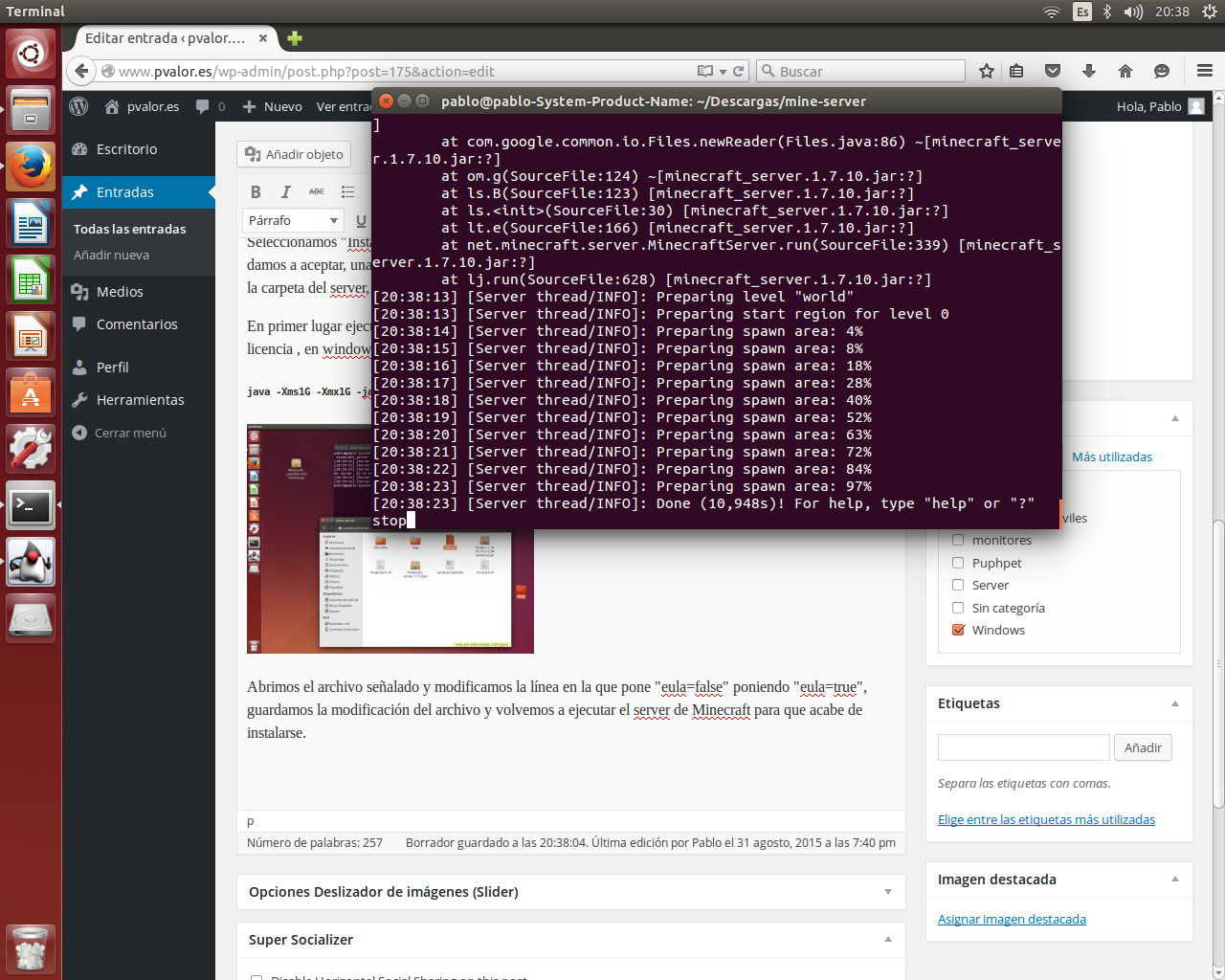Viewport: 1225px width, 980px height.
Task: Switch to Más utilizadas tab
Action: coord(1112,457)
